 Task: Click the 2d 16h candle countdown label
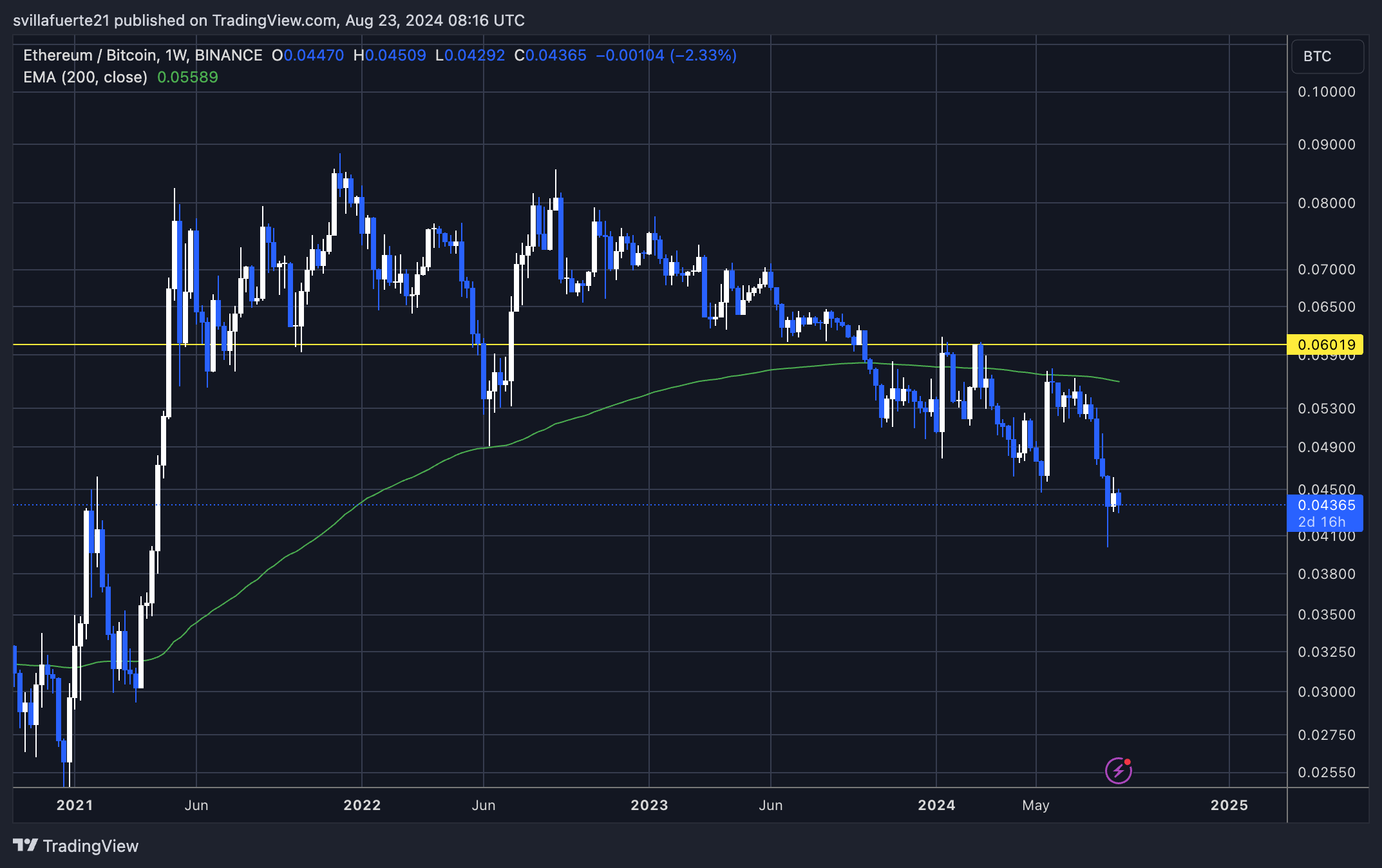coord(1321,522)
